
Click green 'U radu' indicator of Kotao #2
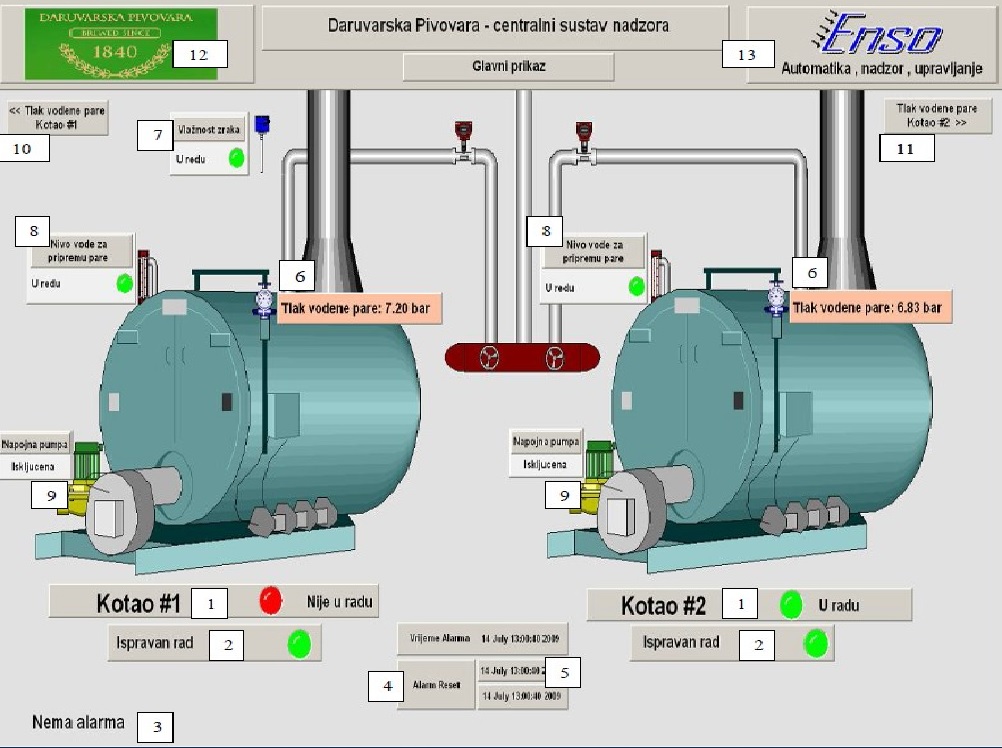click(791, 605)
